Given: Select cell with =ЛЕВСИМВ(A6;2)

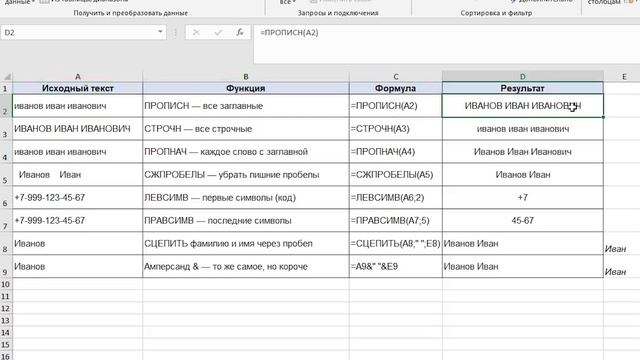Looking at the screenshot, I should tap(396, 198).
